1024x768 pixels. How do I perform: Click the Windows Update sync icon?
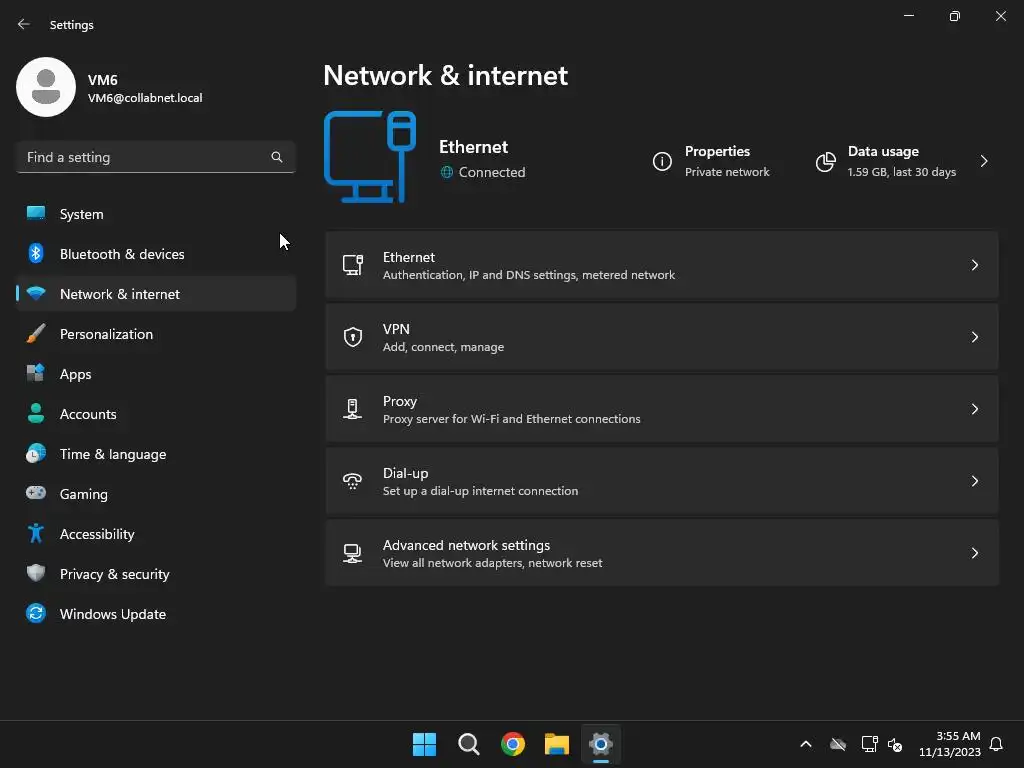(x=36, y=614)
